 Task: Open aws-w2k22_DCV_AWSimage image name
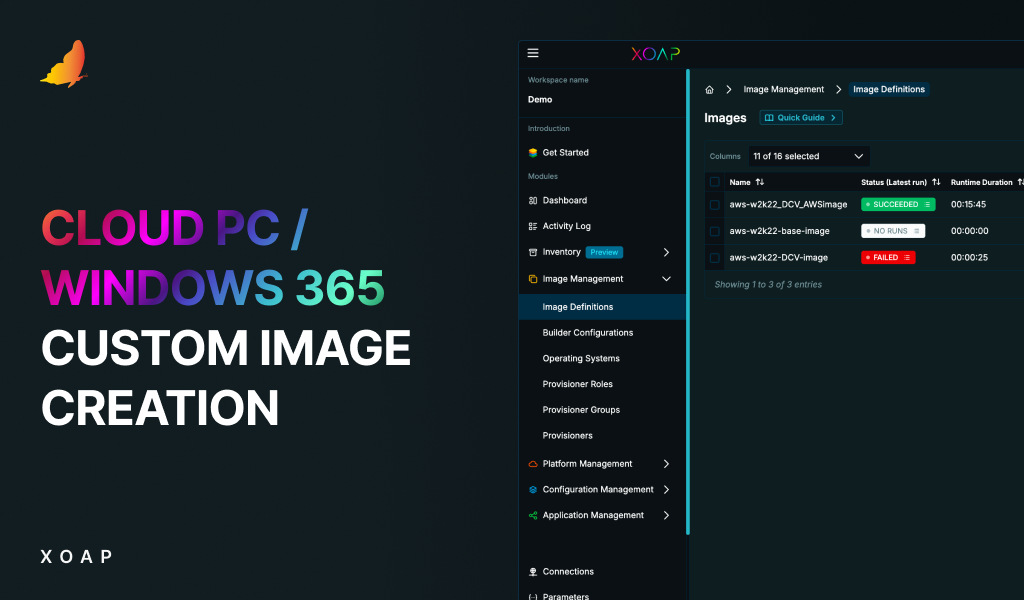[788, 205]
